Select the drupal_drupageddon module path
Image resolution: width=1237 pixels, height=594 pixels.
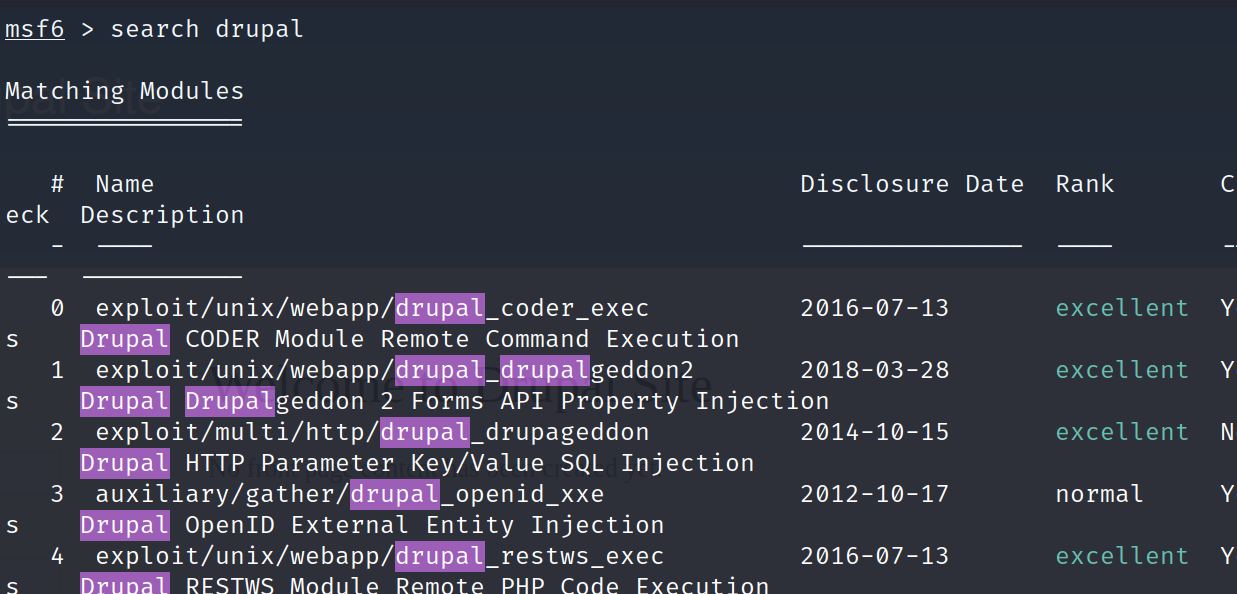372,432
